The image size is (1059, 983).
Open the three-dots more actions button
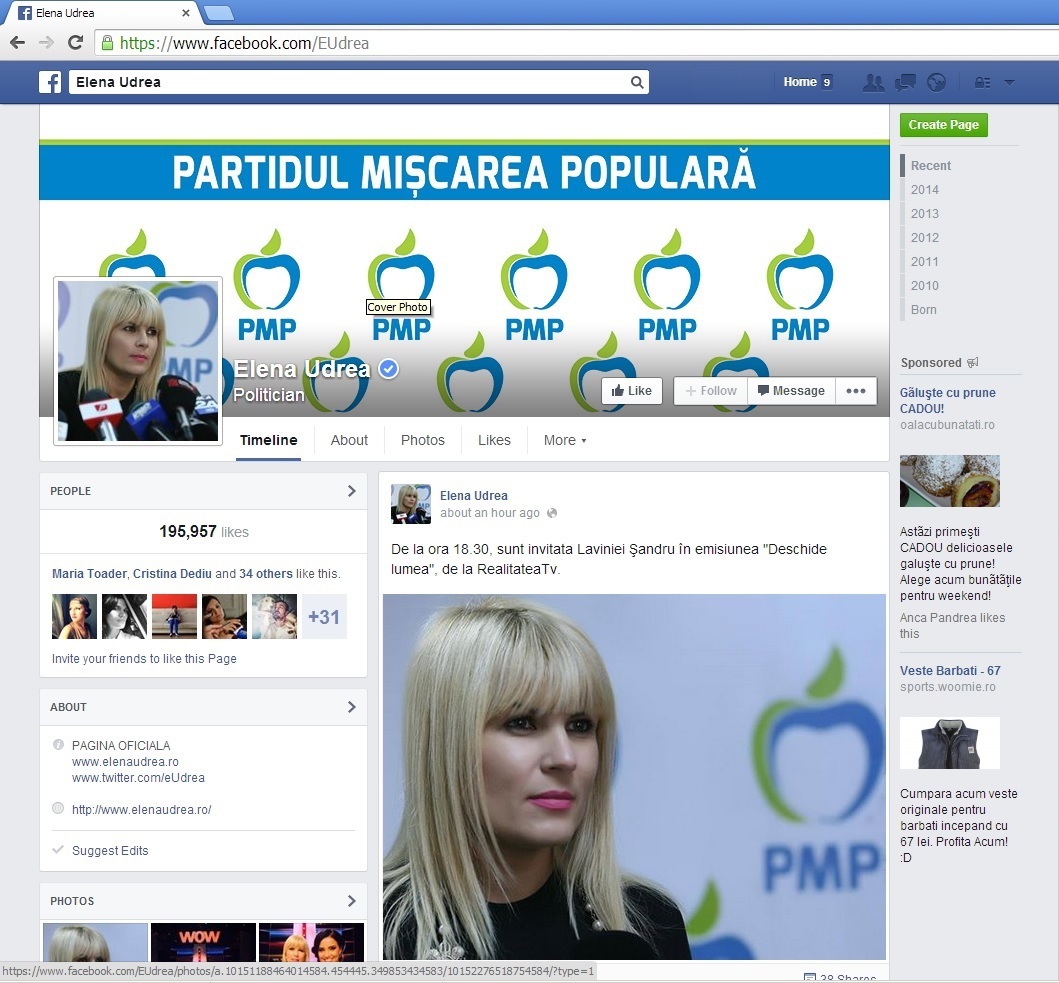coord(856,390)
